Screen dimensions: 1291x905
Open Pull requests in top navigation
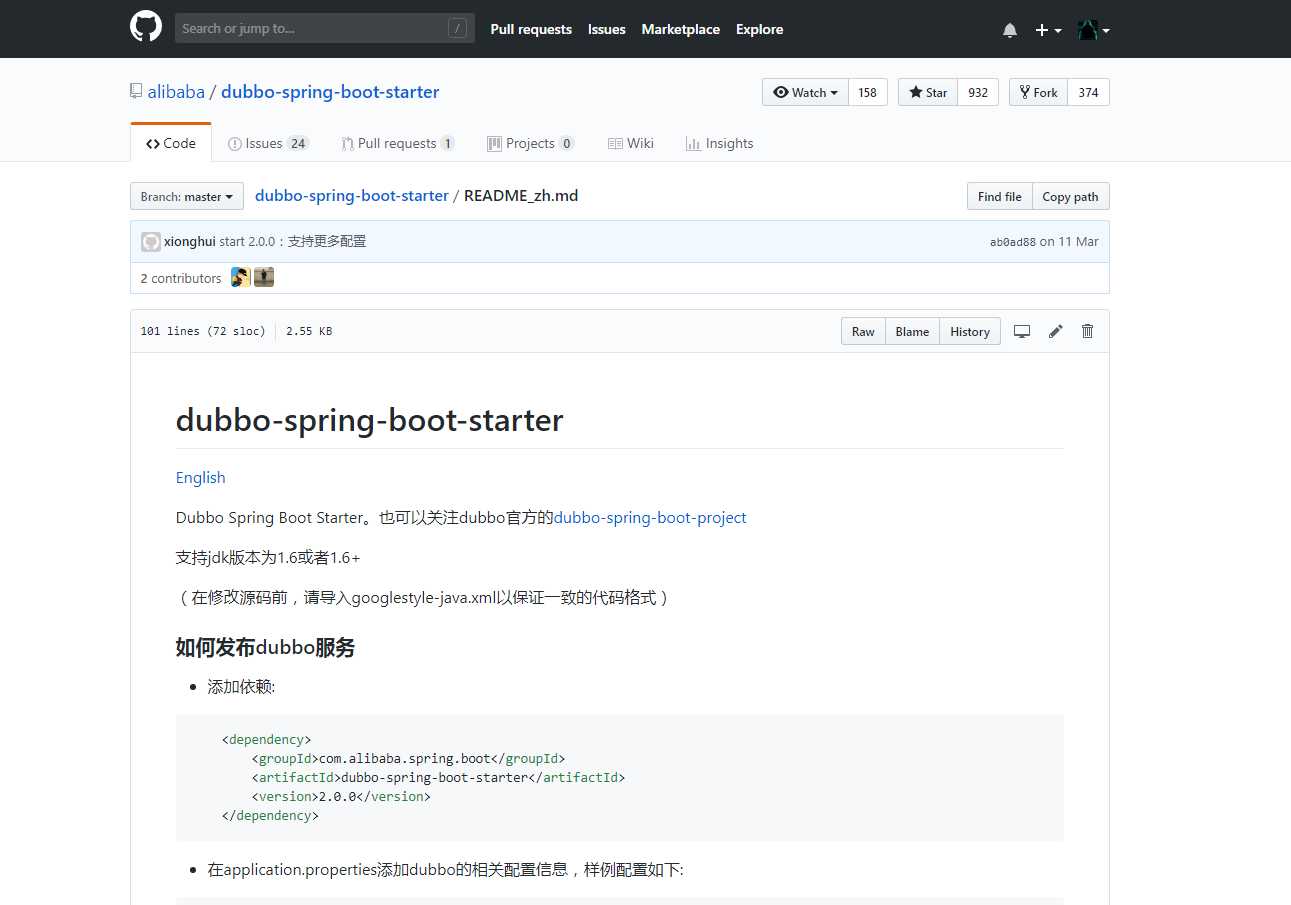click(x=531, y=29)
